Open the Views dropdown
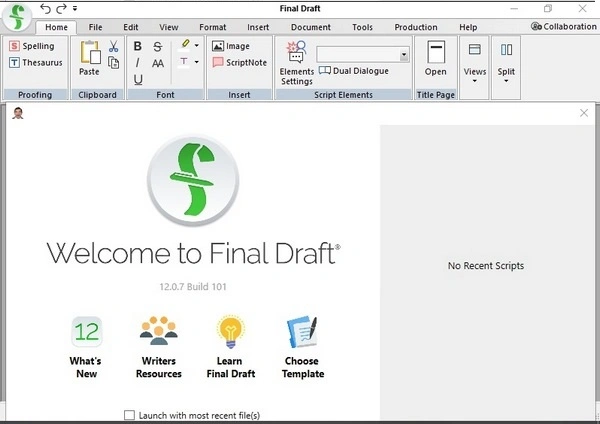This screenshot has width=600, height=424. click(x=475, y=64)
